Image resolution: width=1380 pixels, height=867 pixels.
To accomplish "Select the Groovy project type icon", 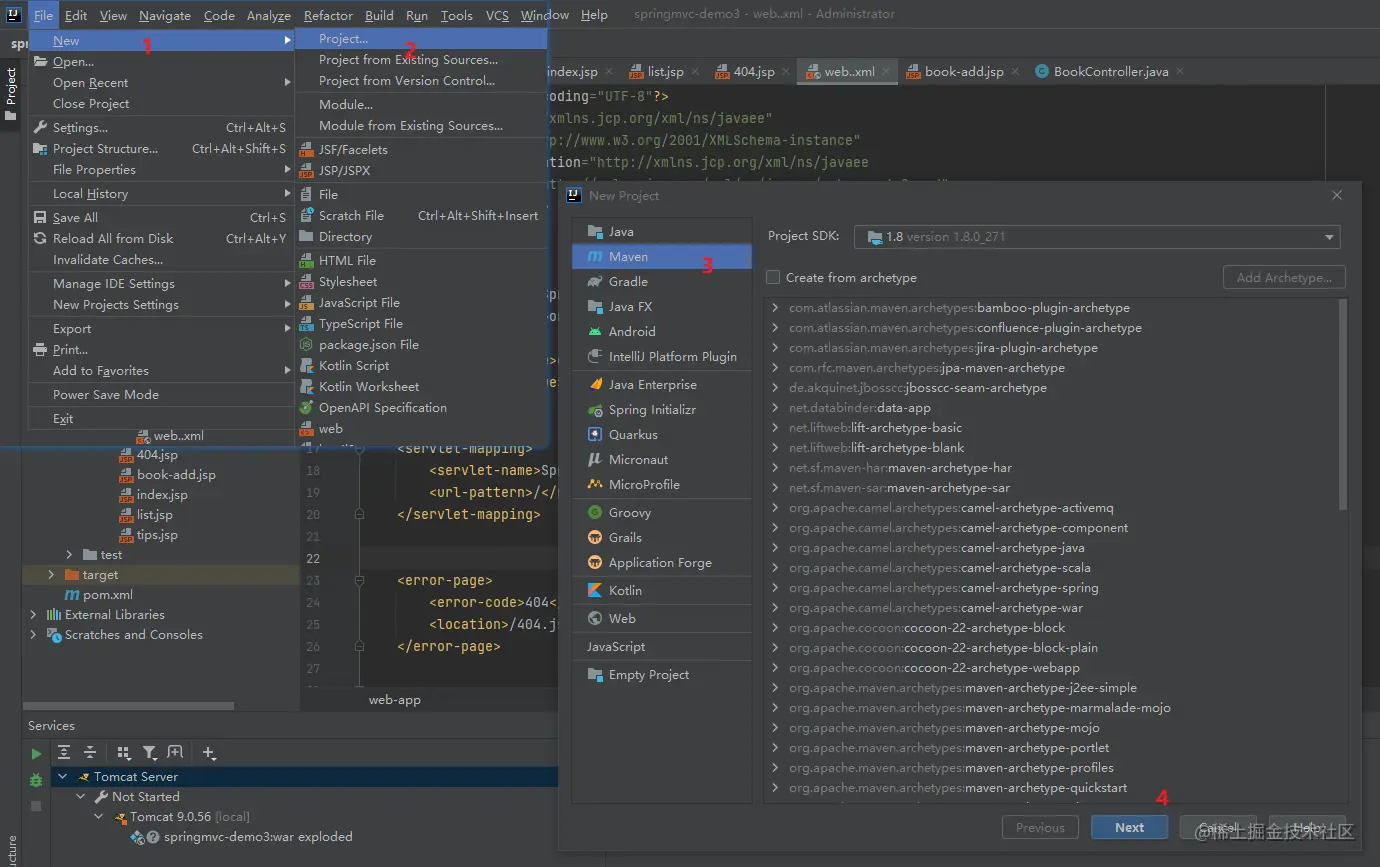I will pyautogui.click(x=595, y=513).
